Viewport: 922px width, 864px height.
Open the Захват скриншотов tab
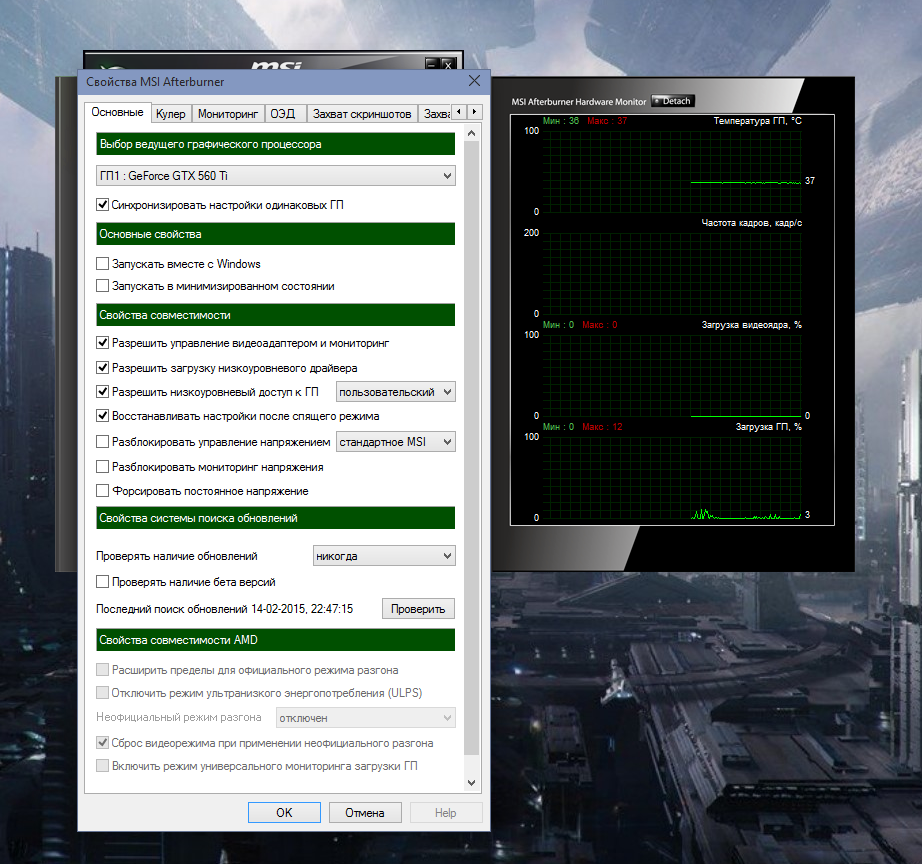(x=362, y=114)
